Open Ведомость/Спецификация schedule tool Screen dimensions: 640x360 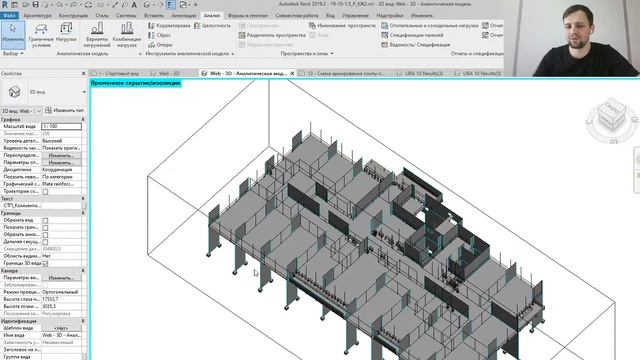416,45
